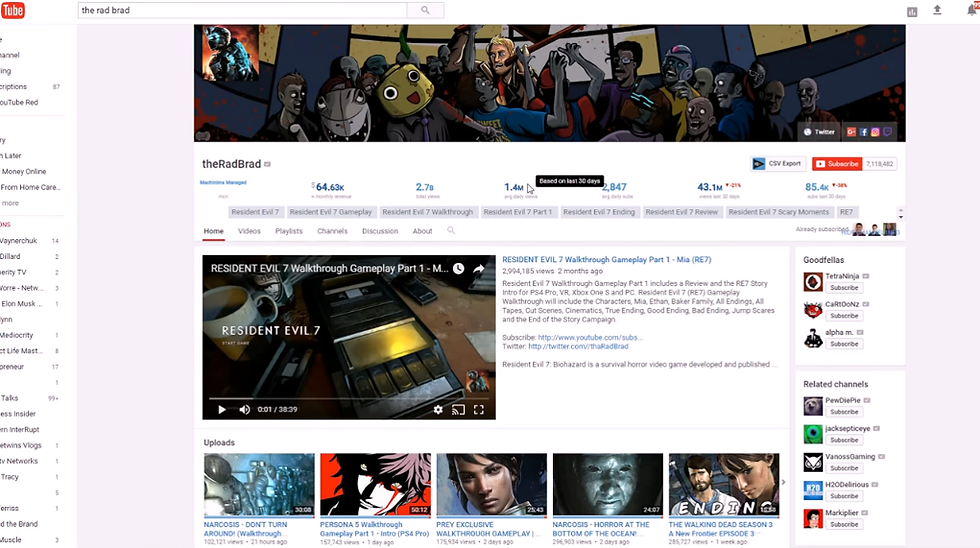Open the Twitter link on banner

tap(819, 132)
